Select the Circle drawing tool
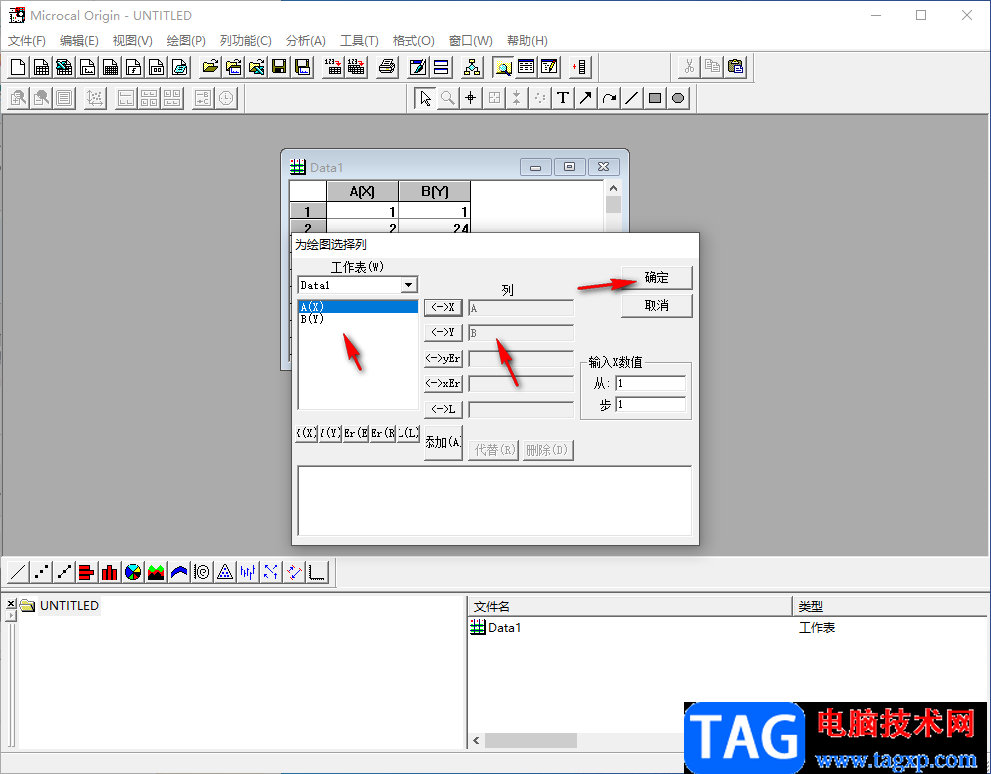The image size is (991, 774). (x=678, y=98)
